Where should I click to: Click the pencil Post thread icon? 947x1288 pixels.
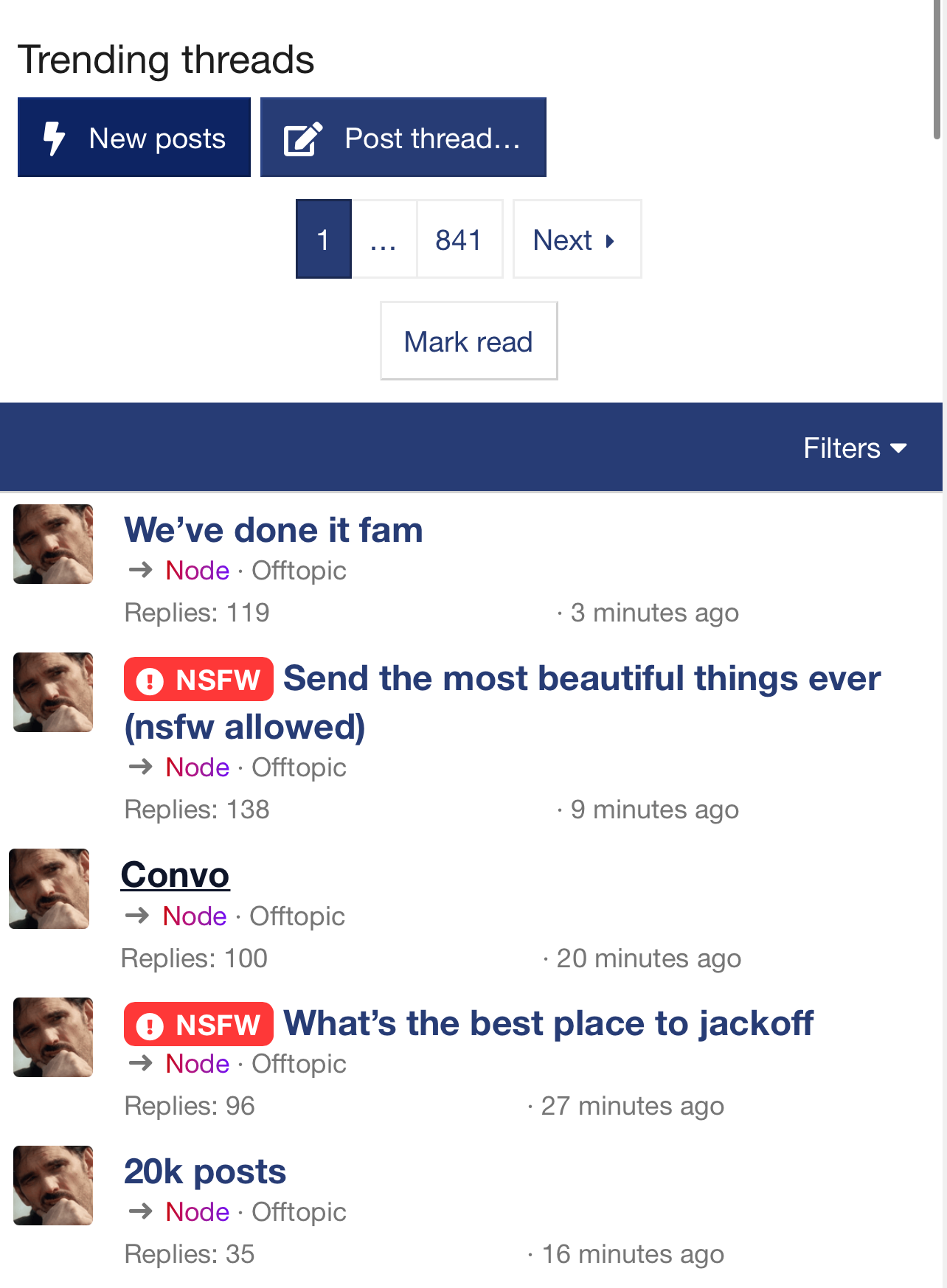[303, 139]
